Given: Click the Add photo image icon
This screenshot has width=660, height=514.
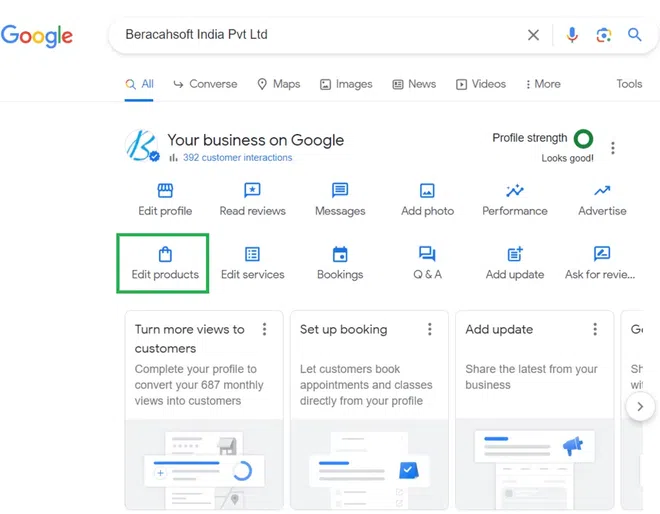Looking at the screenshot, I should tap(427, 190).
